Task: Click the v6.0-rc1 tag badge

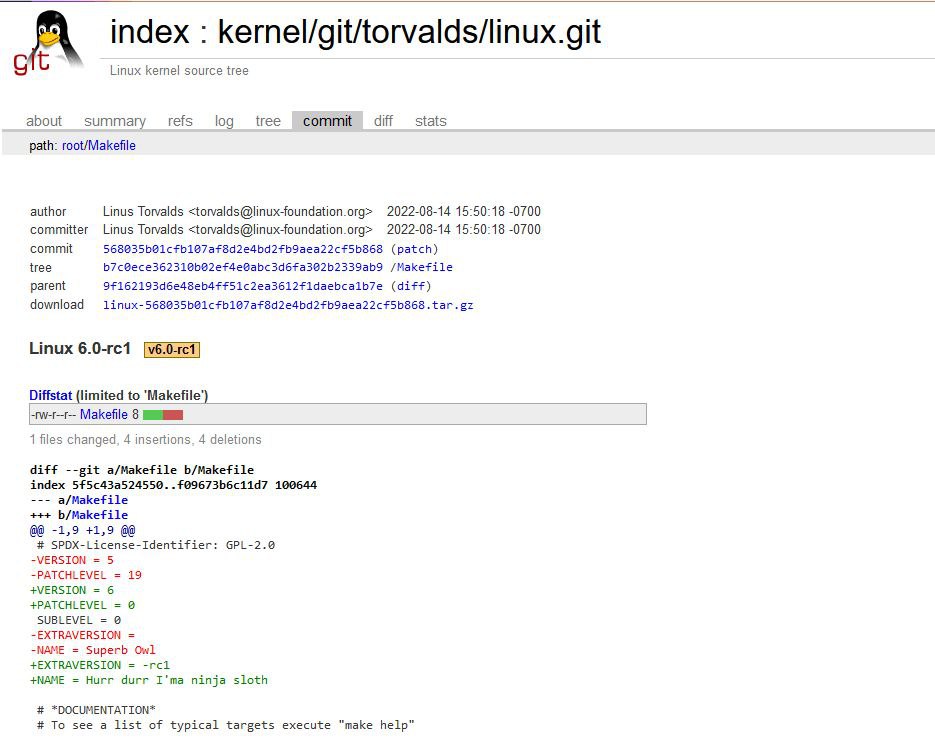Action: (x=172, y=349)
